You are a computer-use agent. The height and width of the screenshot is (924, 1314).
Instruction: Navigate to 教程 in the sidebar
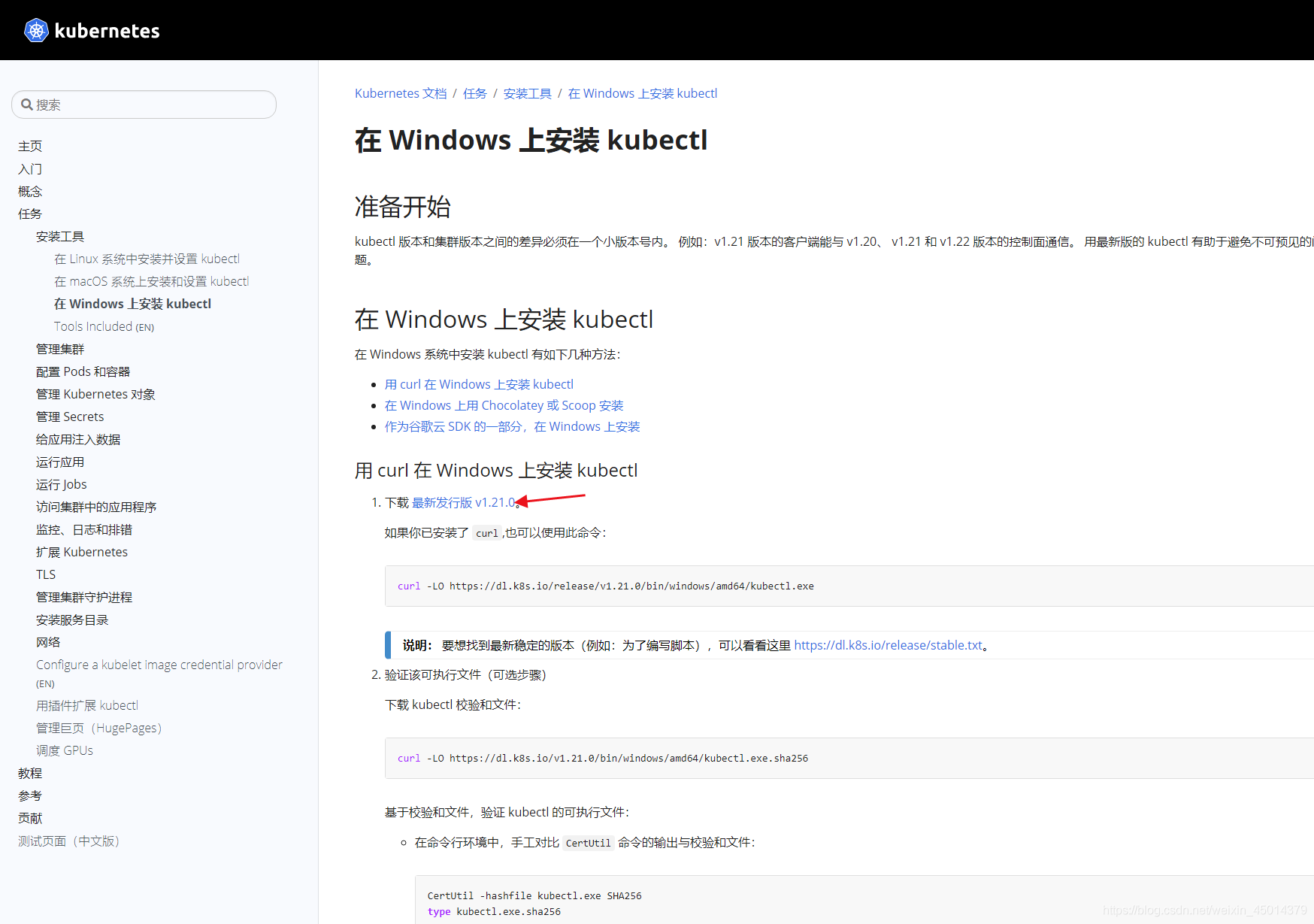pos(29,773)
